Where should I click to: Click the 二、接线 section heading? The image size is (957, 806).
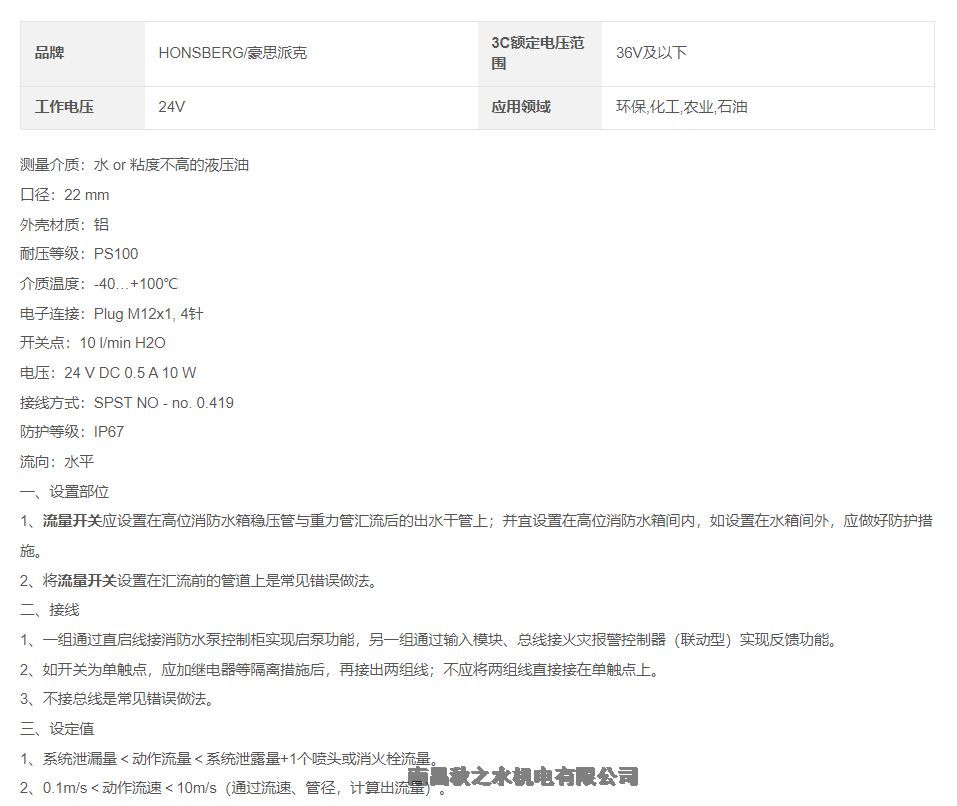coord(50,610)
